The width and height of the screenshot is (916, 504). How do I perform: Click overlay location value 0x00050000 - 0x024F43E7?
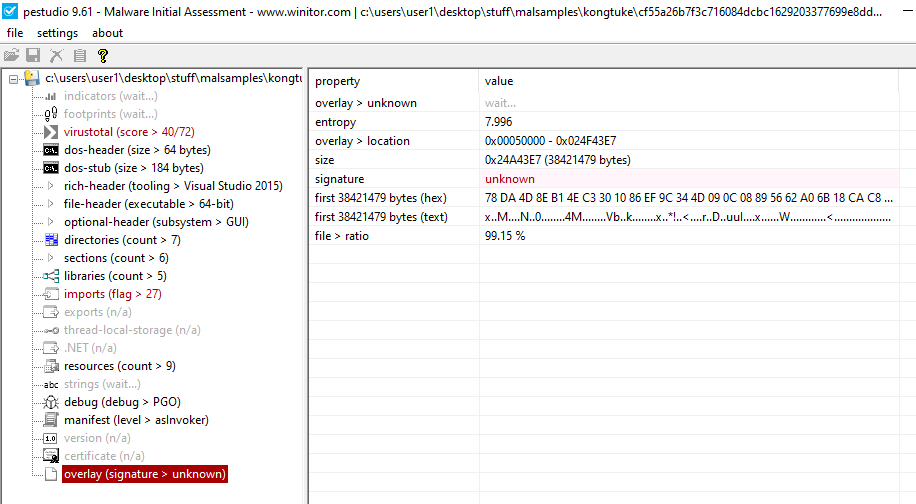point(550,141)
